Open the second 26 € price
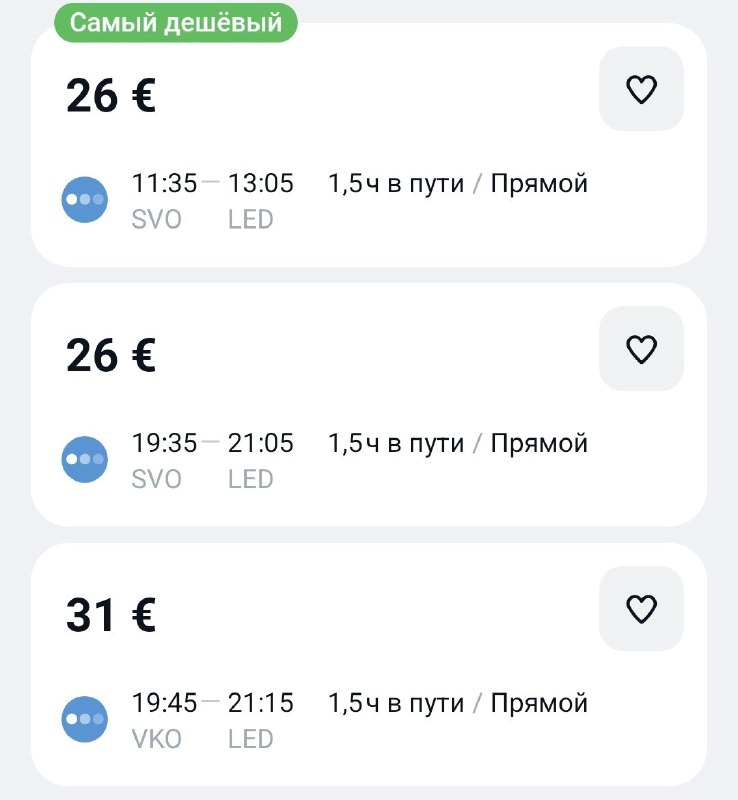 [x=111, y=355]
